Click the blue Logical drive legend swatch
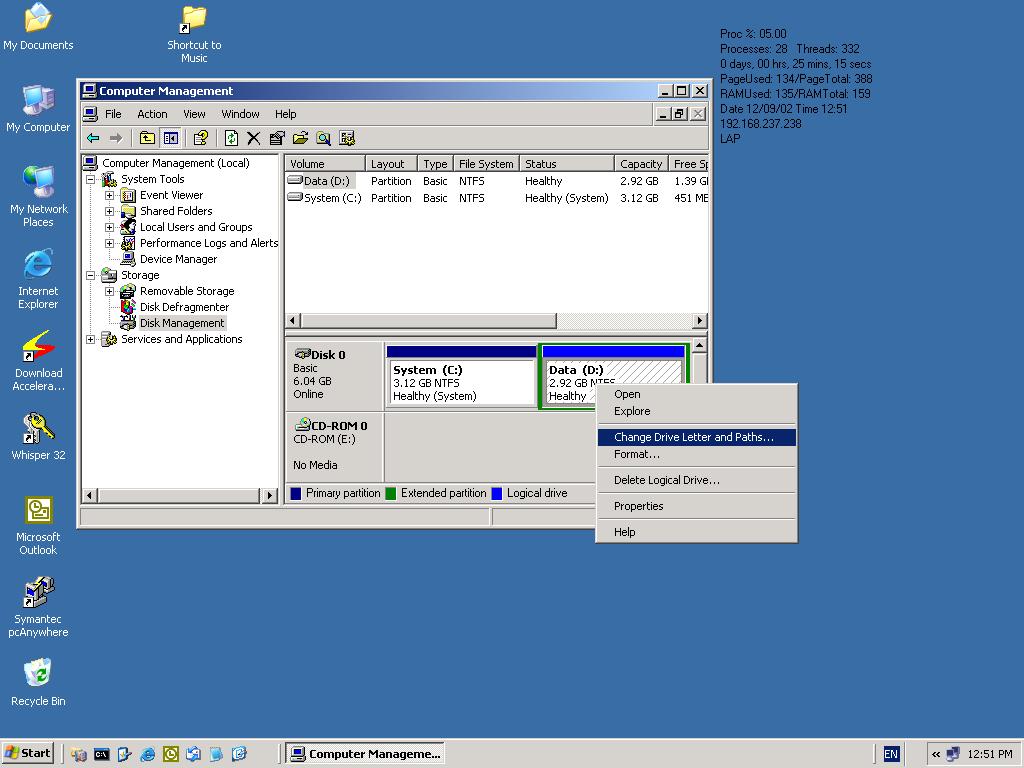This screenshot has height=768, width=1024. tap(496, 493)
